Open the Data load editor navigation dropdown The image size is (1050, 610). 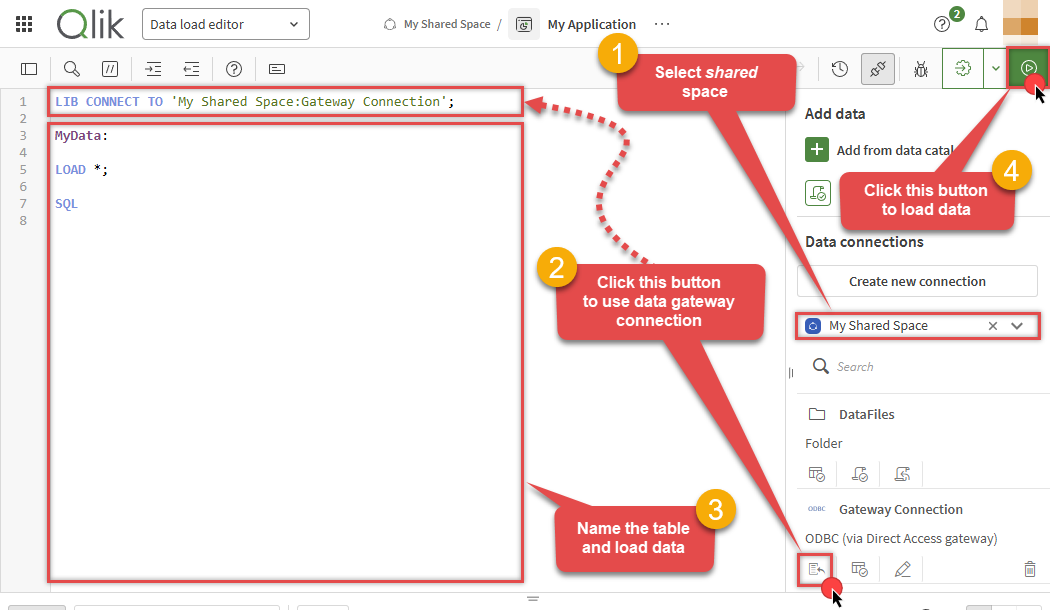[x=225, y=23]
